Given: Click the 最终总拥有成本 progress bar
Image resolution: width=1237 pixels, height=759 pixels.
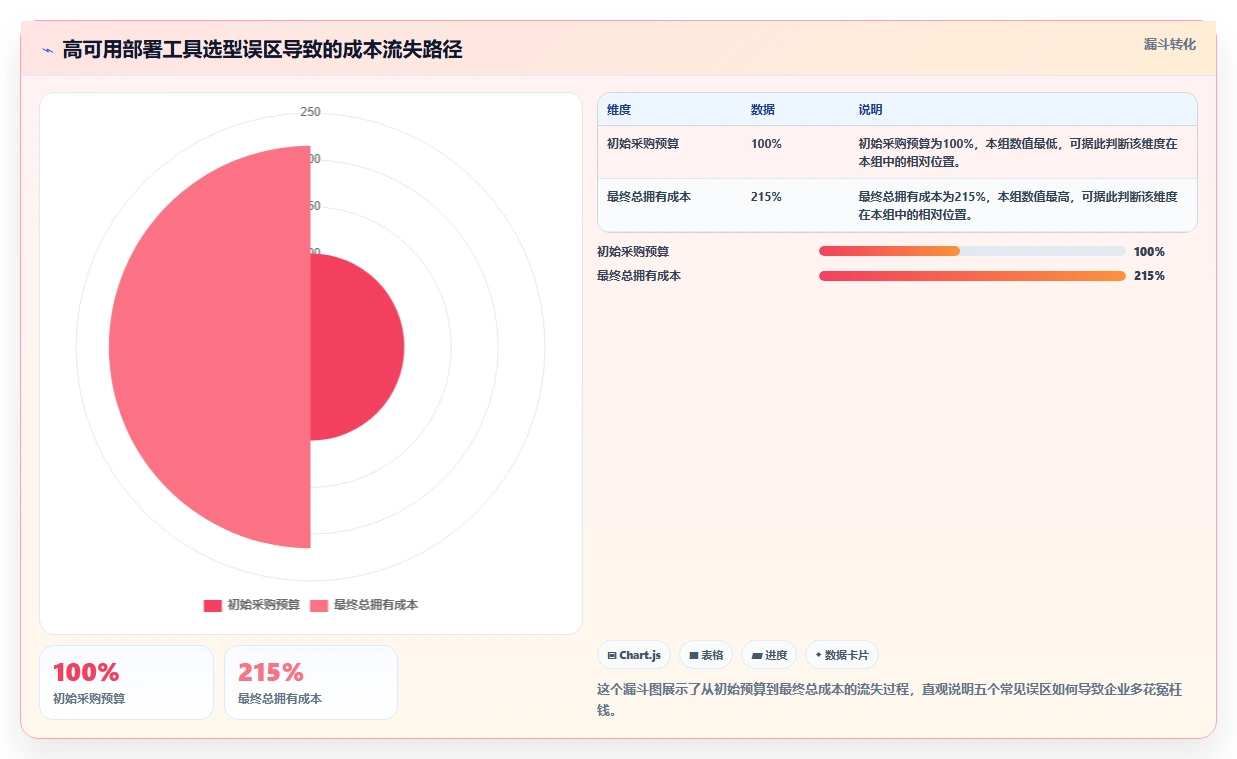Looking at the screenshot, I should (972, 276).
